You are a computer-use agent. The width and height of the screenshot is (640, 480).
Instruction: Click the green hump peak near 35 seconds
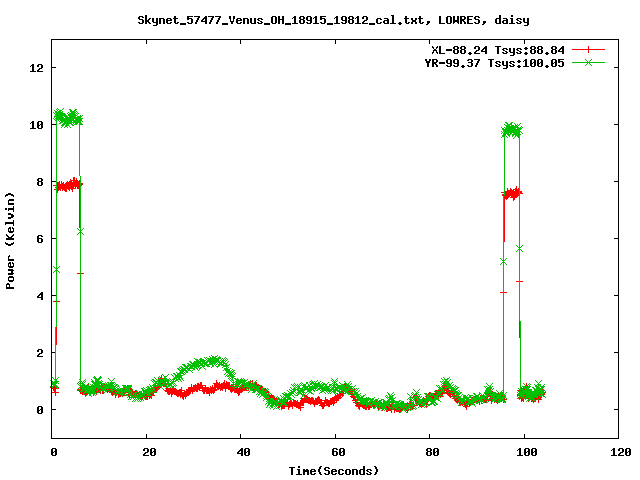point(213,361)
